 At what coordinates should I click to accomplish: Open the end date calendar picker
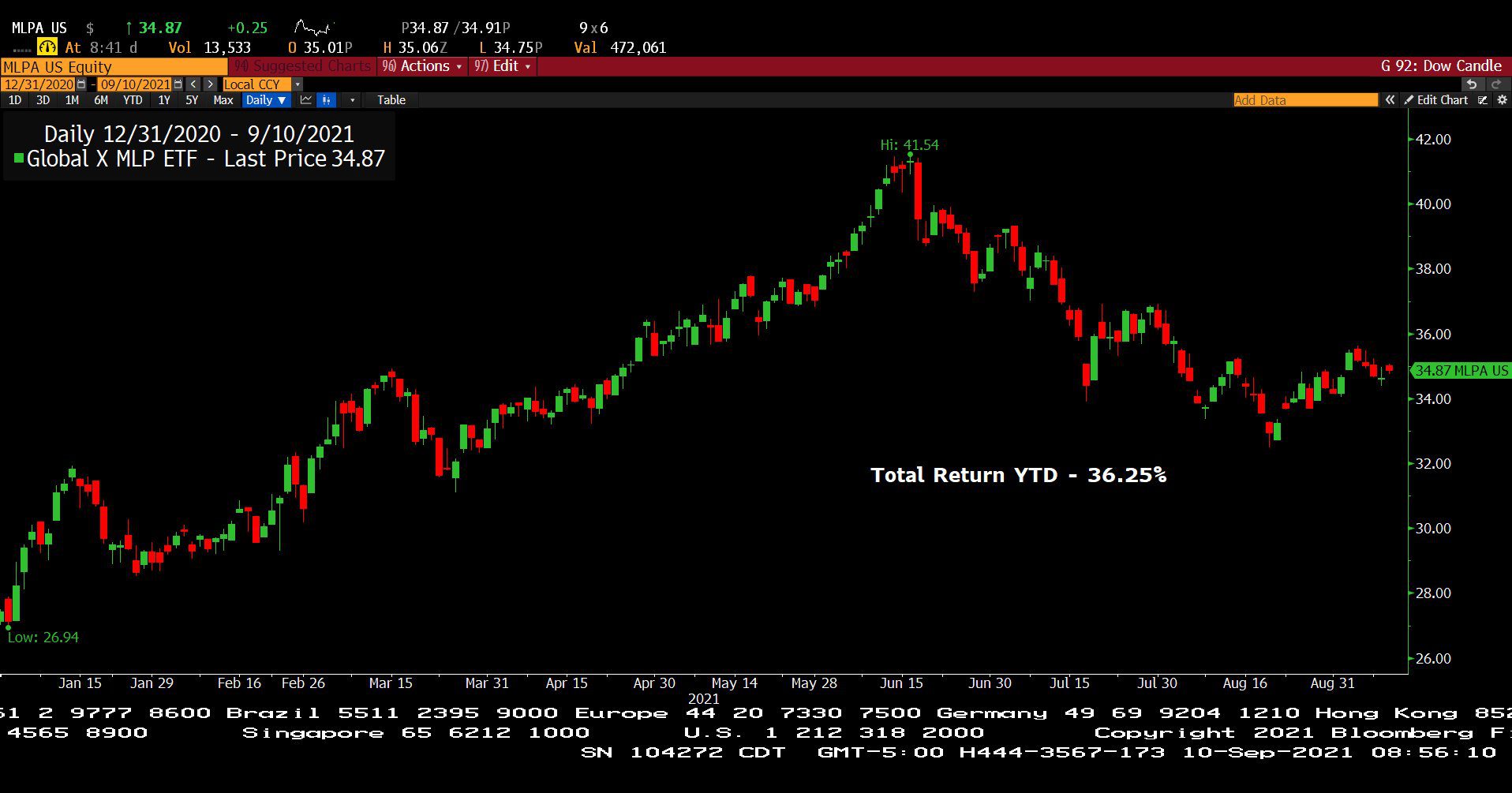[x=178, y=84]
